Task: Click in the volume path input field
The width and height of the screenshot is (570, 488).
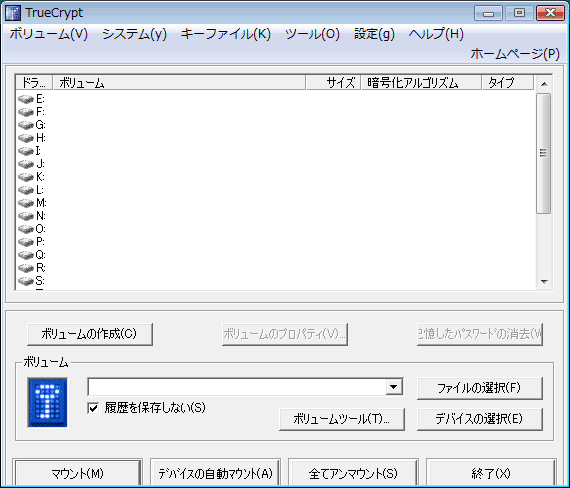Action: pyautogui.click(x=237, y=387)
